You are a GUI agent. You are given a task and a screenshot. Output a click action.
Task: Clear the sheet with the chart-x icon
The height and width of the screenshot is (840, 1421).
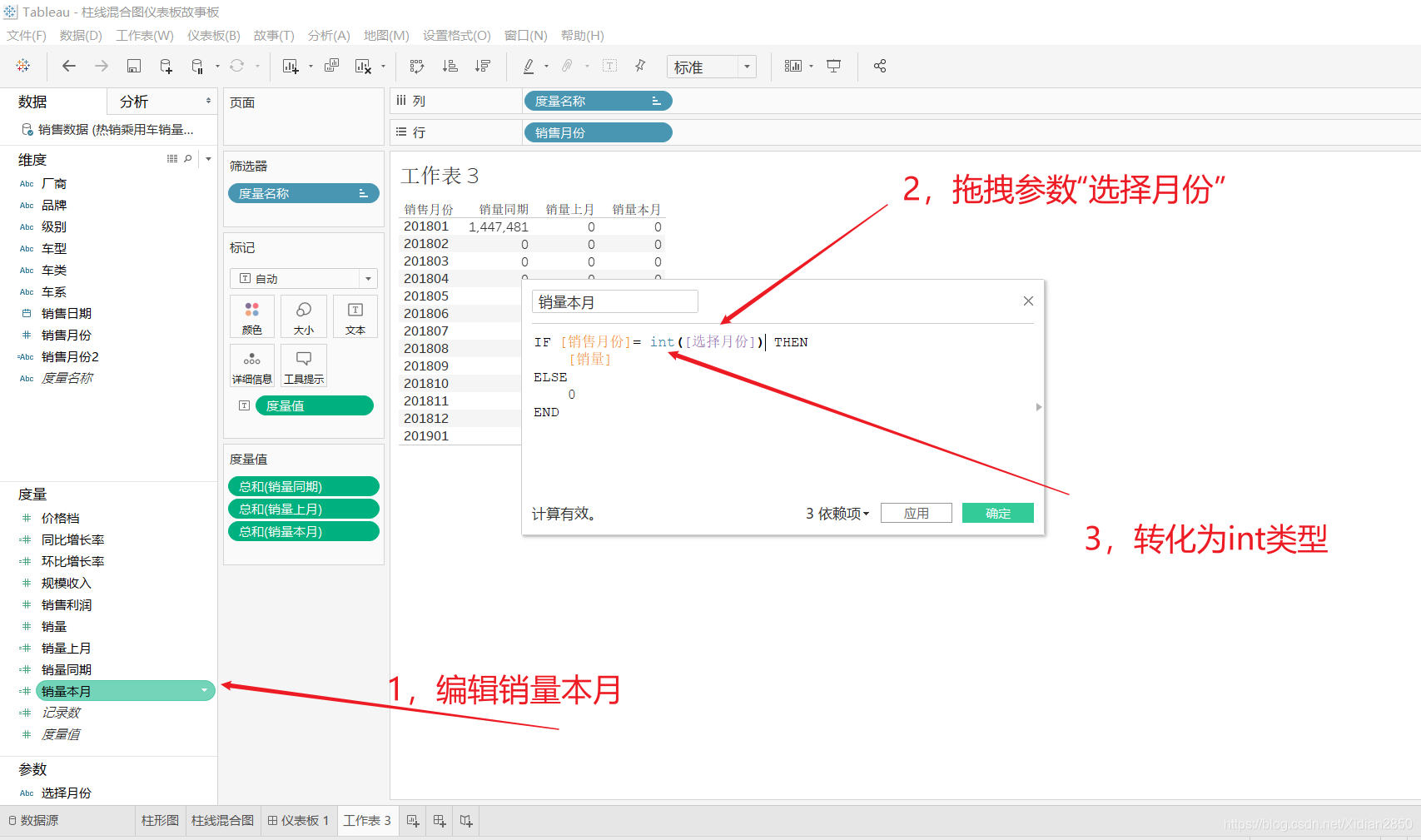(x=363, y=66)
